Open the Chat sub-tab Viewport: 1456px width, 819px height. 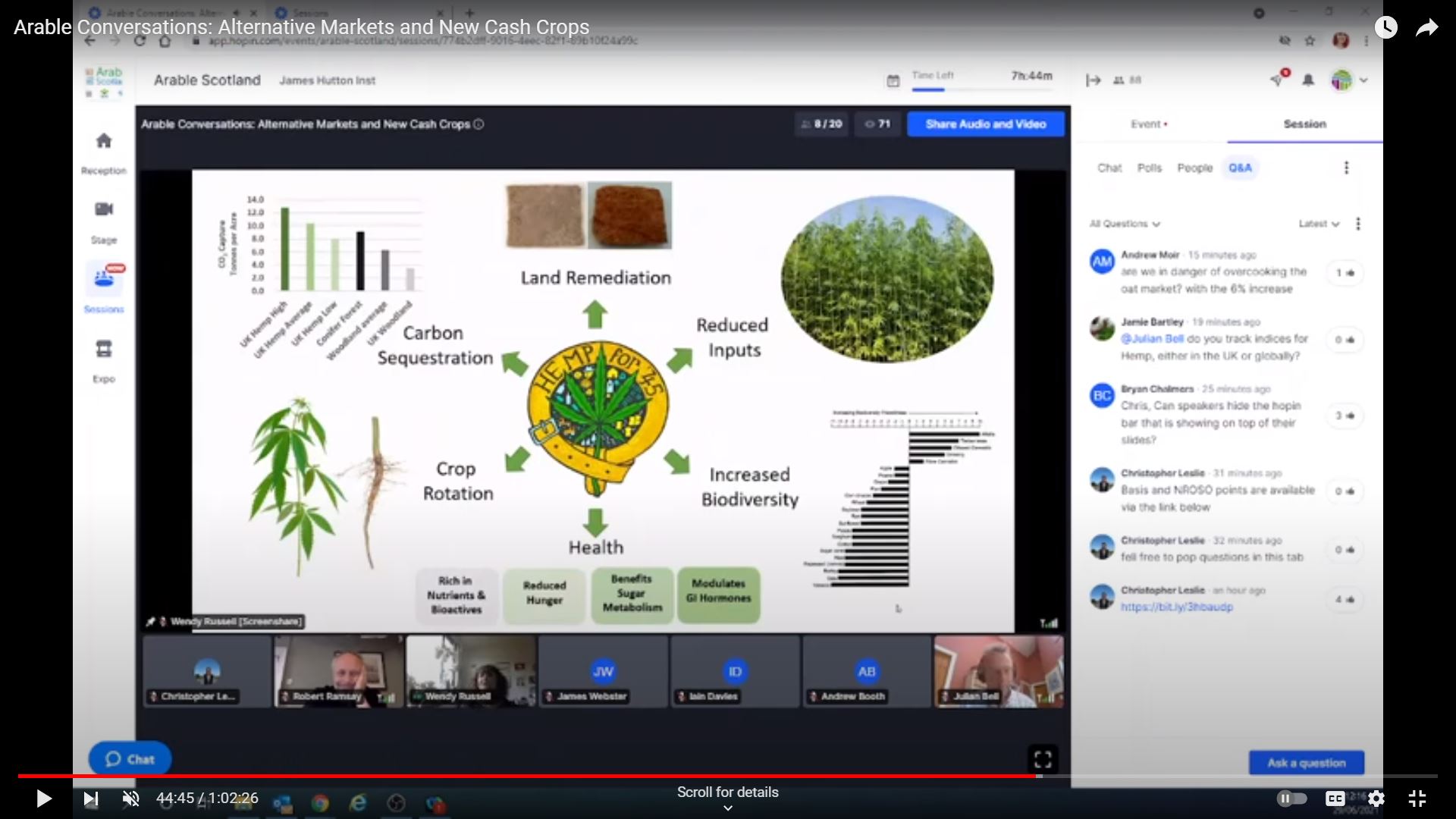click(1109, 168)
